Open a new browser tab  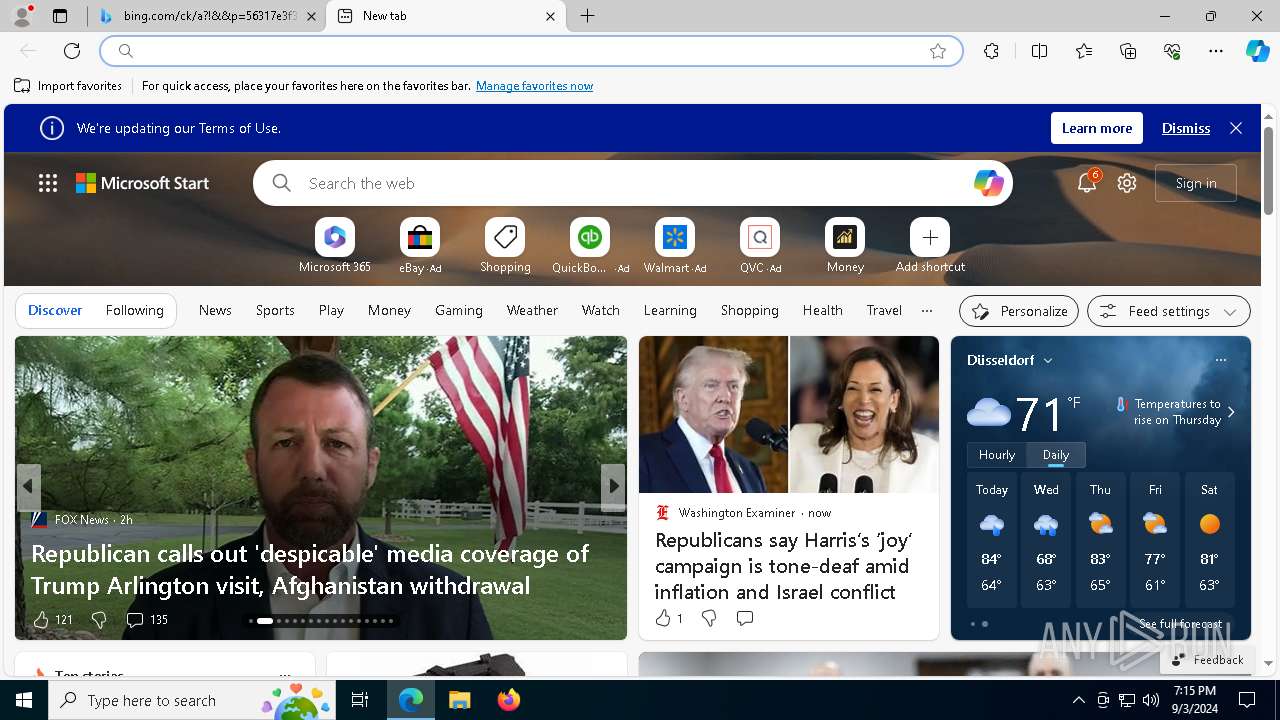[588, 16]
